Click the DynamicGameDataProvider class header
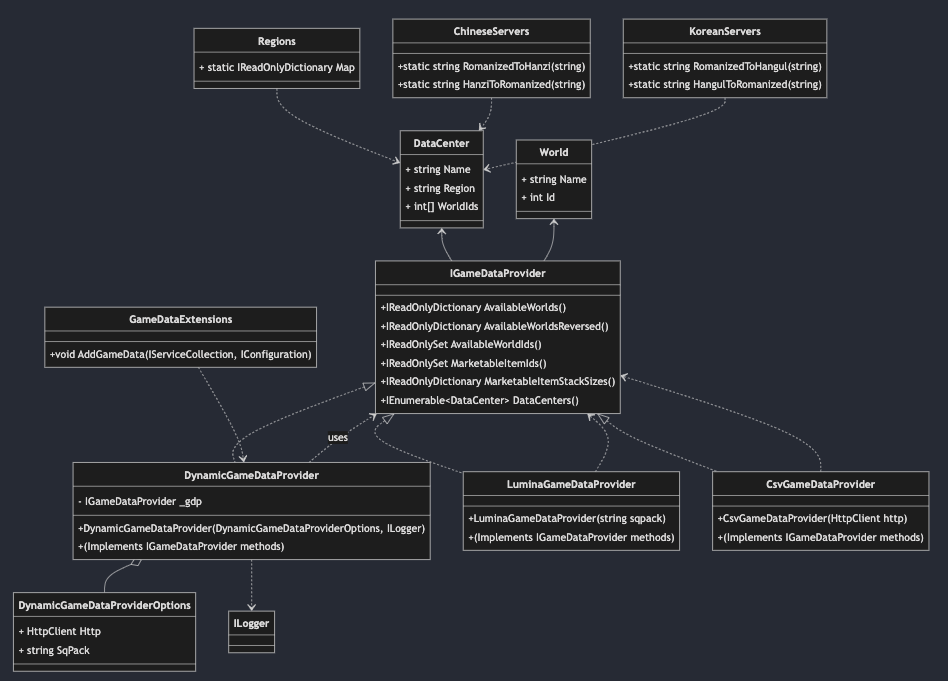 pyautogui.click(x=250, y=475)
